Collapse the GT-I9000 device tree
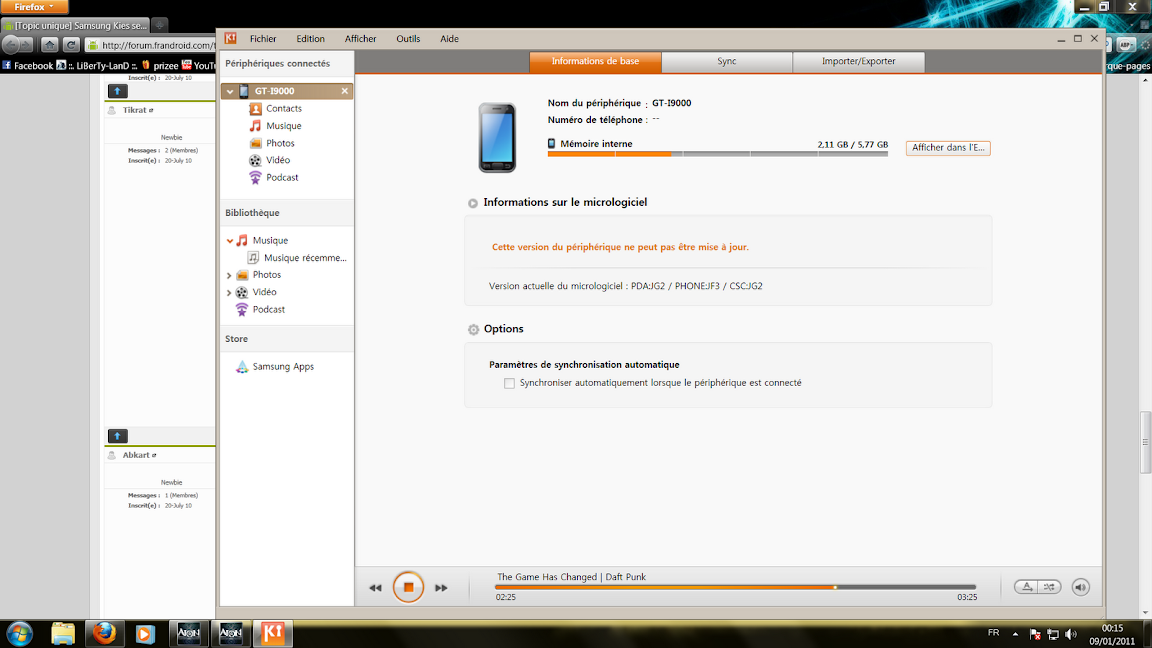Viewport: 1152px width, 648px height. coord(230,92)
